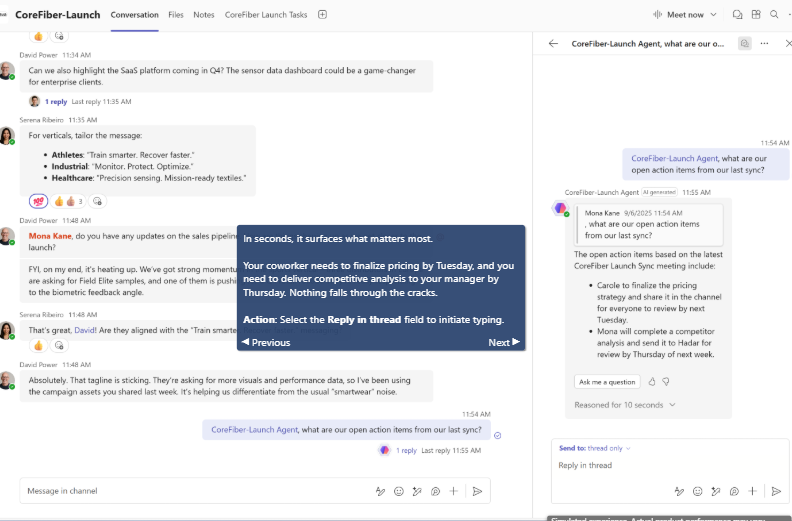Open emoji picker in thread reply box
This screenshot has height=521, width=792.
697,491
